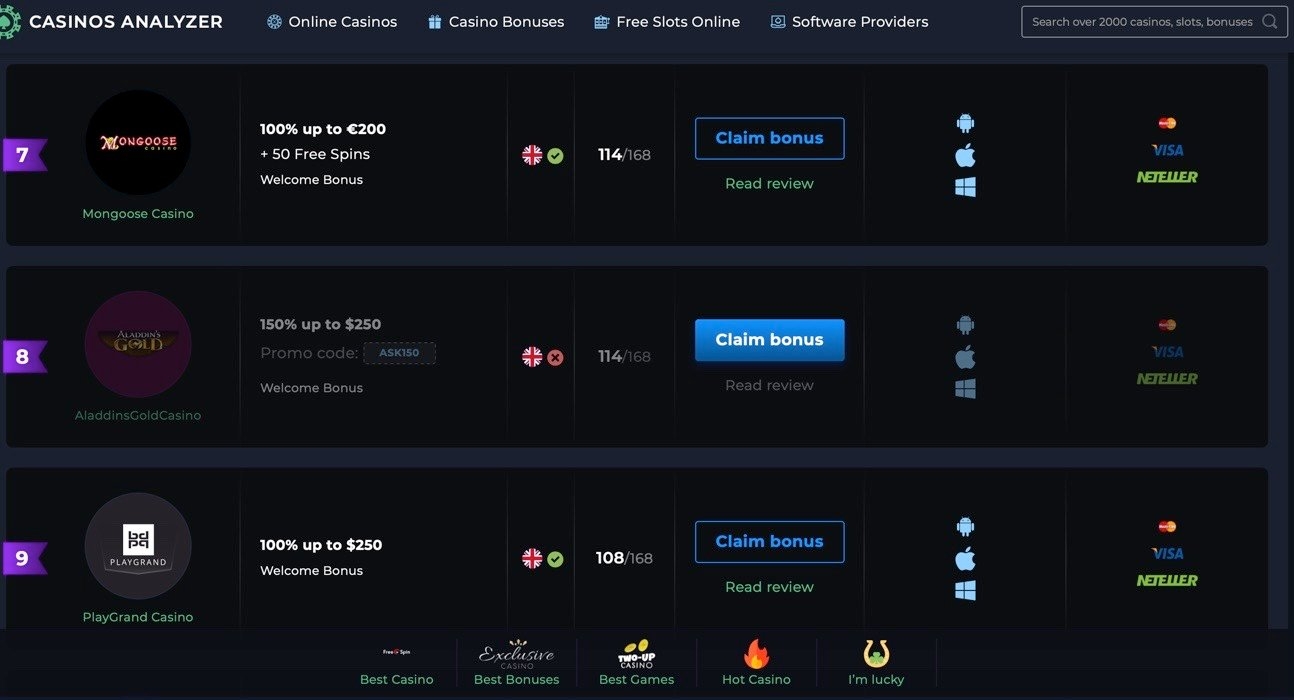Focus the casino search input field

pyautogui.click(x=1154, y=21)
